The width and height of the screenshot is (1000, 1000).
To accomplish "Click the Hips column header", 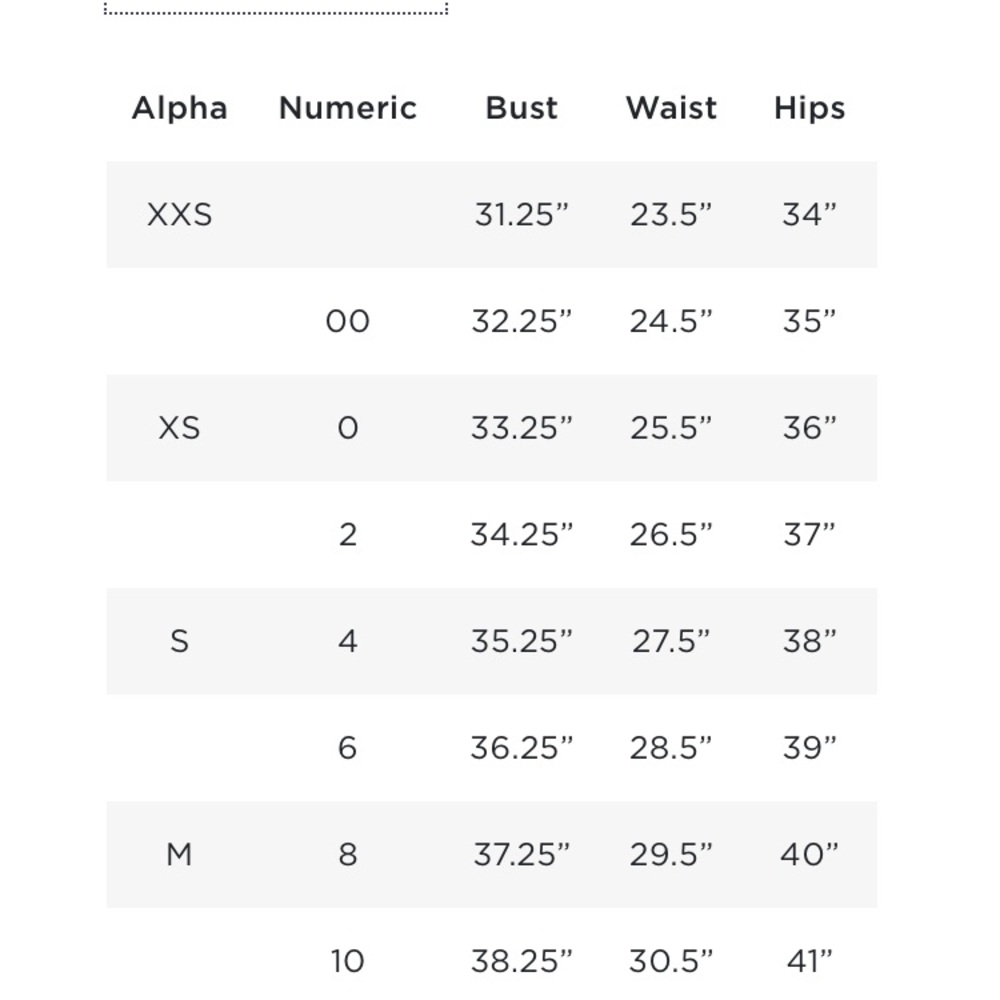I will 809,108.
